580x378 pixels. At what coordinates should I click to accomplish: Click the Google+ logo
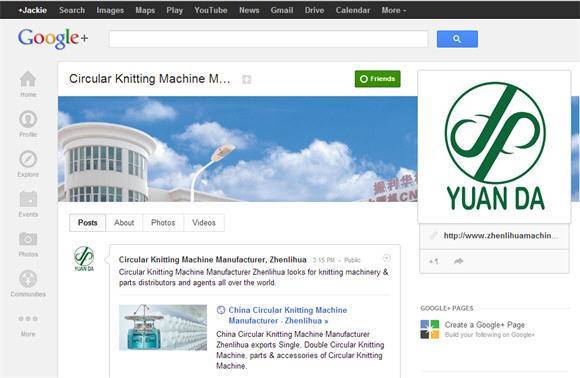[53, 38]
